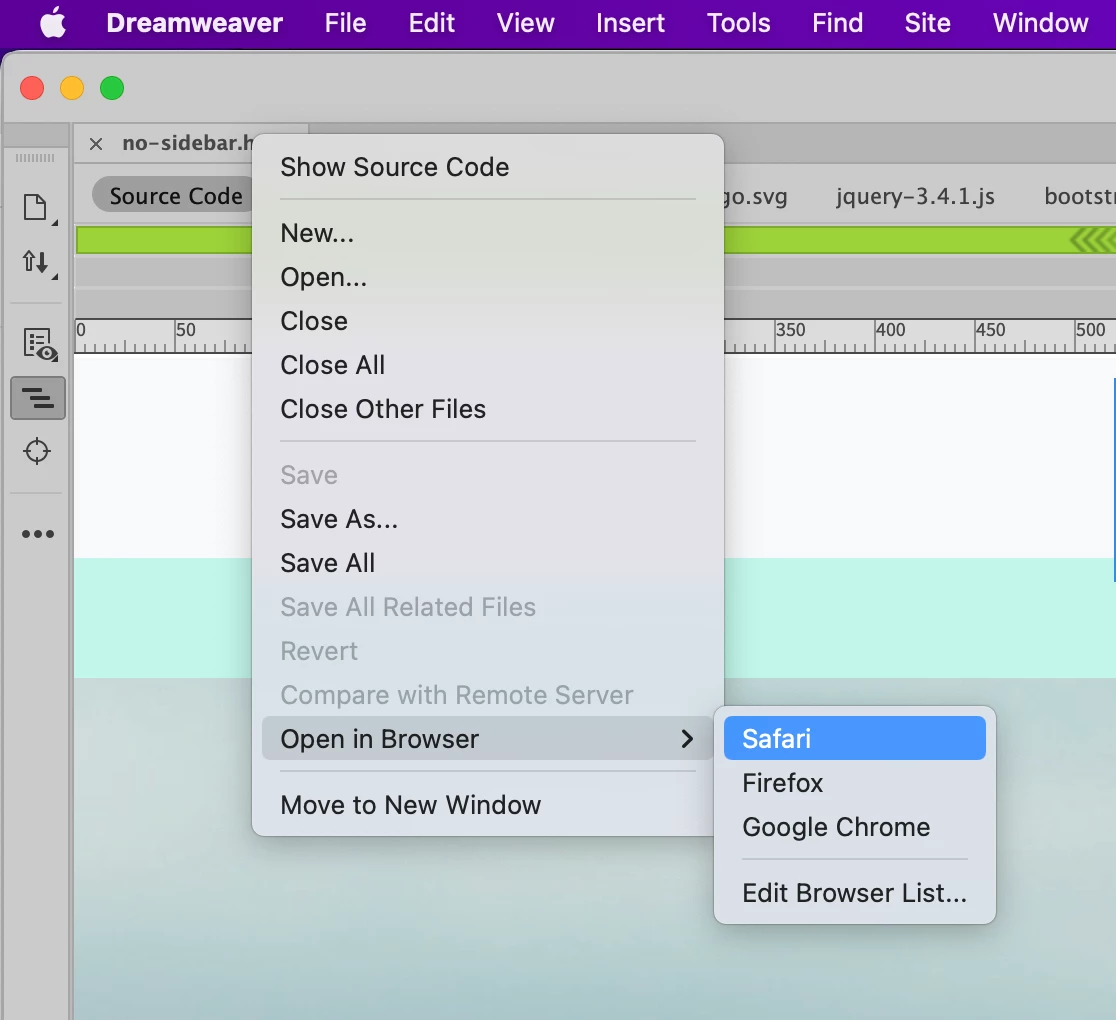Screen dimensions: 1116x1020
Task: Click the green zoom window button
Action: 112,88
